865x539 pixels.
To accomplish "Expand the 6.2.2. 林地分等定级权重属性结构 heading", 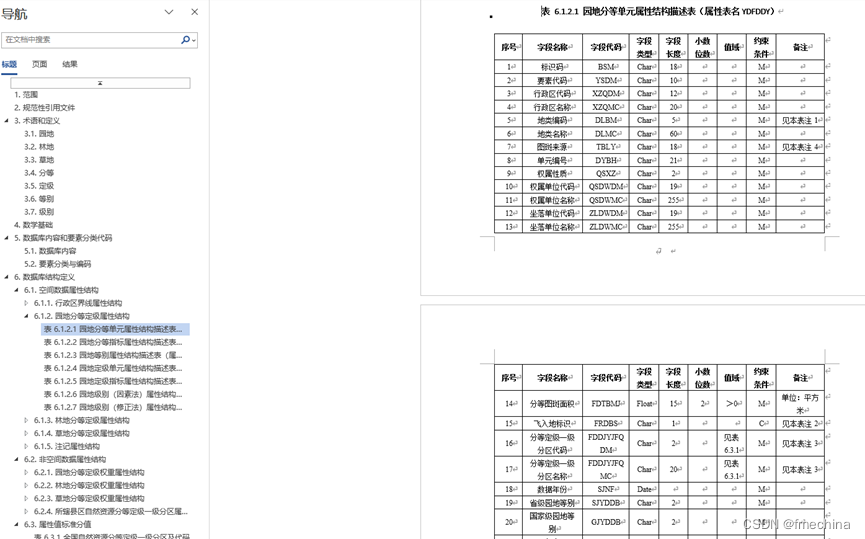I will (x=26, y=485).
